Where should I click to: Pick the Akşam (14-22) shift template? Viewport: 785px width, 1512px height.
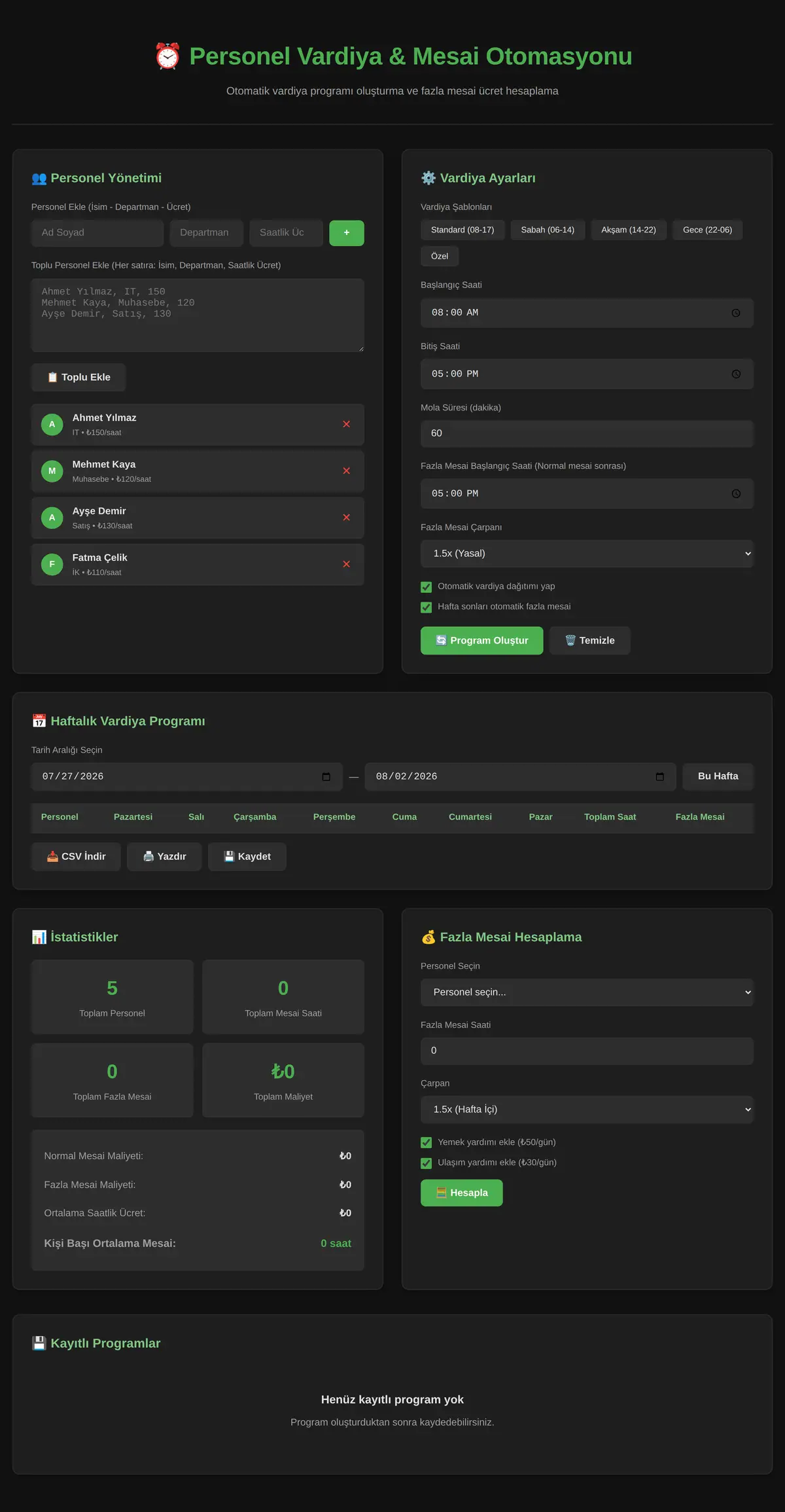(x=629, y=230)
